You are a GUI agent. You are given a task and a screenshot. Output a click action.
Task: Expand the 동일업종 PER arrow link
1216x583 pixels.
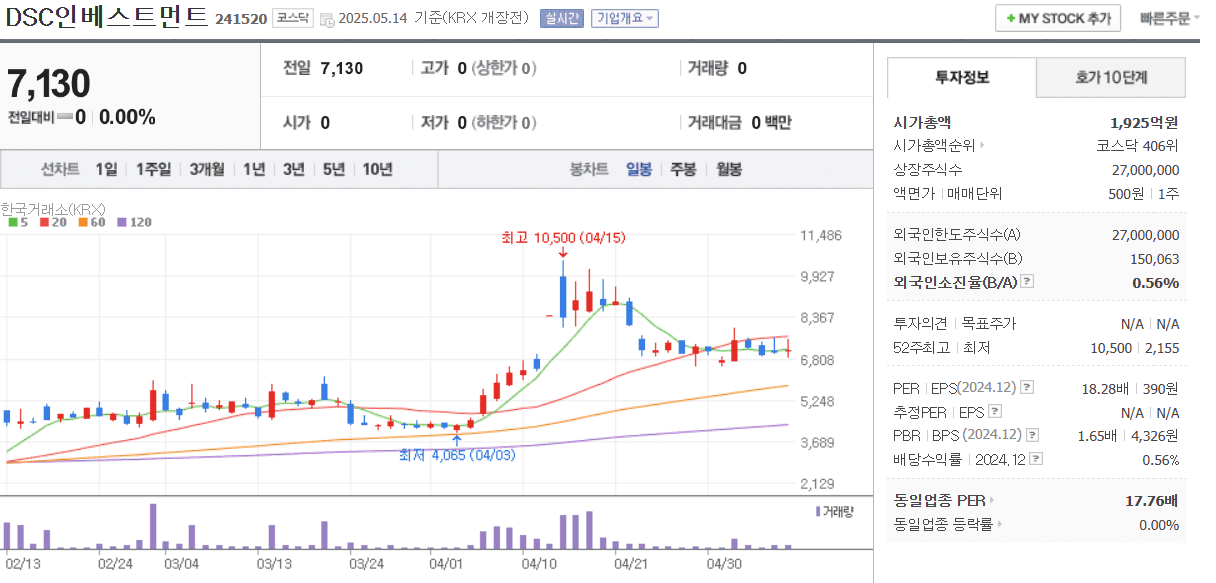tap(992, 500)
